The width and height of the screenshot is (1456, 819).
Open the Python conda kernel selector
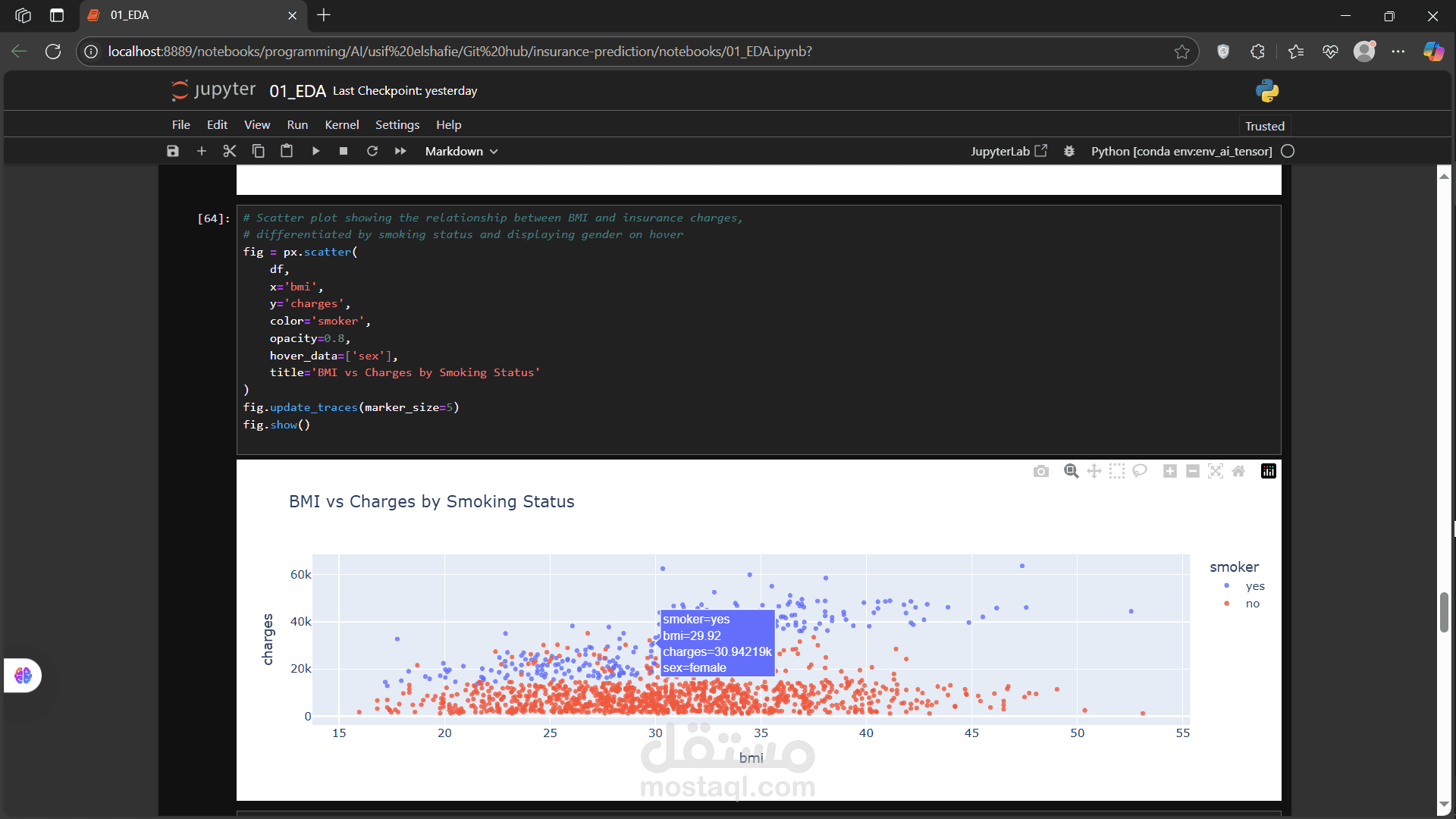click(1181, 151)
